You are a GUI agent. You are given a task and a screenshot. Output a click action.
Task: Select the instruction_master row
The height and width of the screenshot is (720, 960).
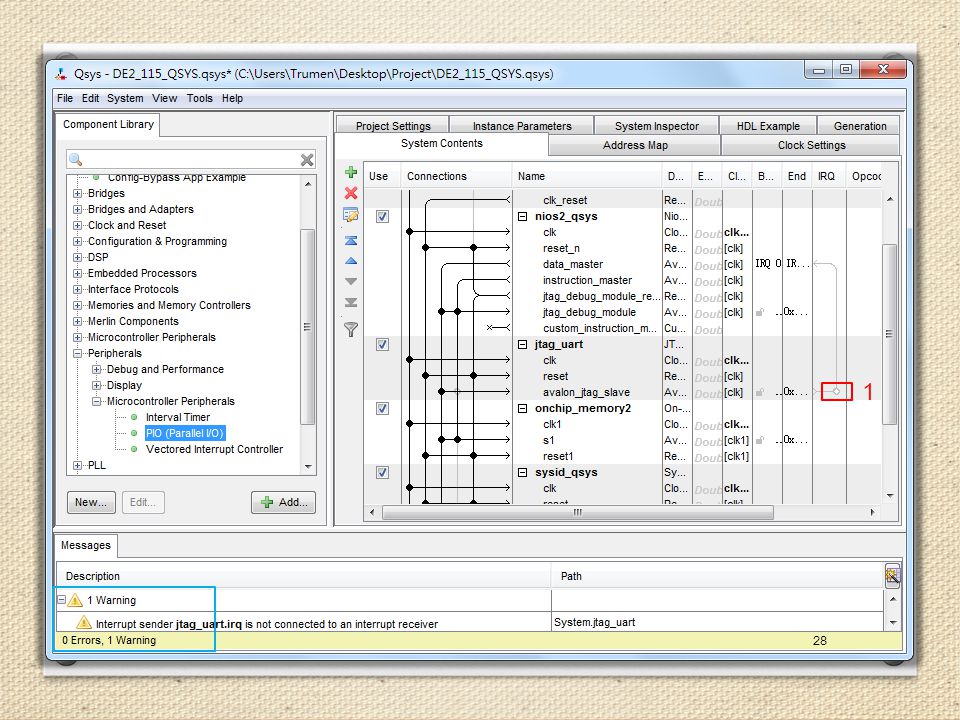[x=587, y=280]
